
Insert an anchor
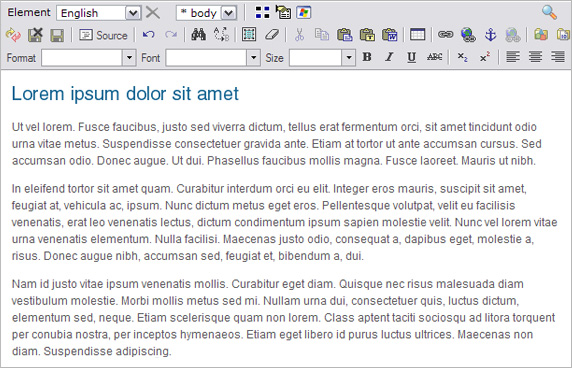pyautogui.click(x=490, y=35)
